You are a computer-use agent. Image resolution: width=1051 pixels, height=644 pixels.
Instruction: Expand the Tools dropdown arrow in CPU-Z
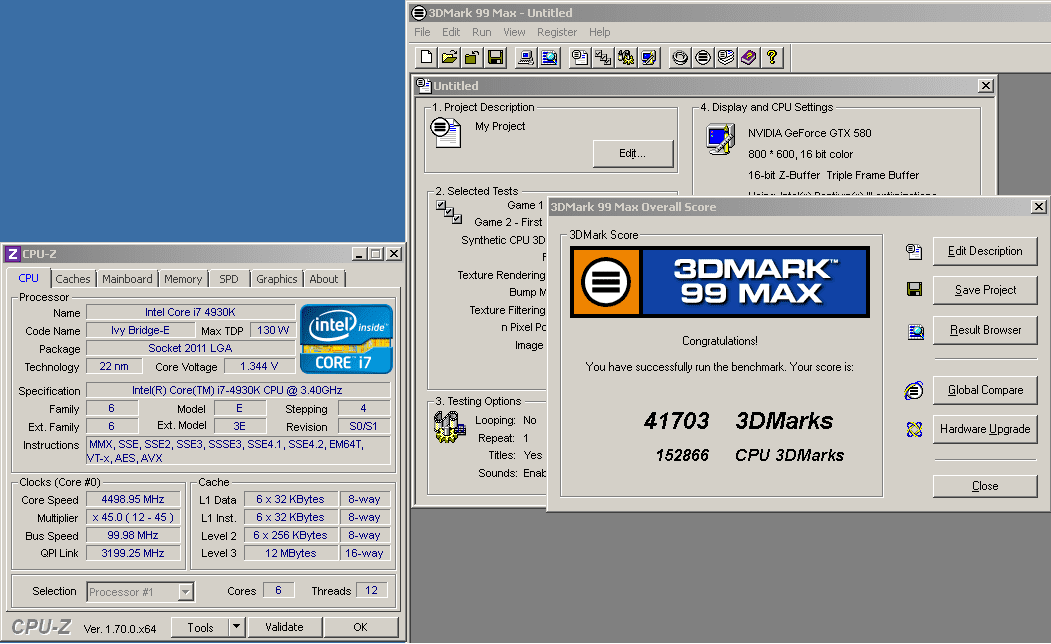(236, 627)
